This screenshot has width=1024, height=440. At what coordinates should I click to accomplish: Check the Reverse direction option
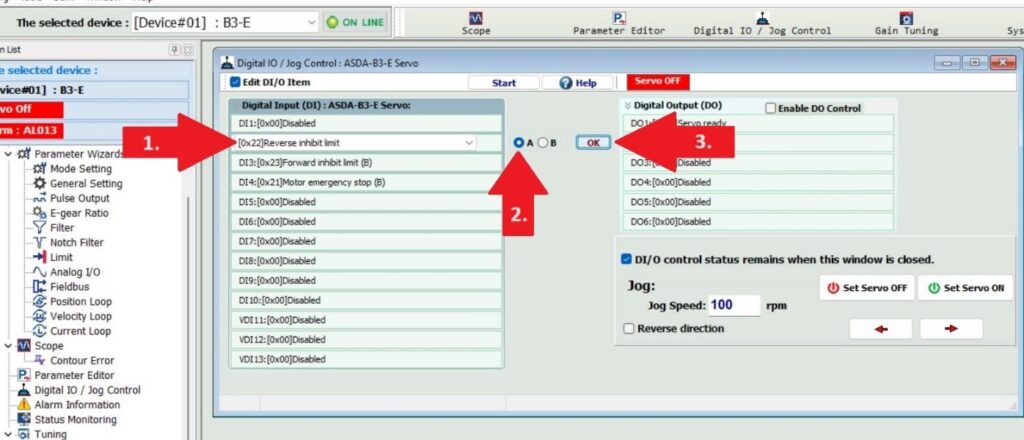pyautogui.click(x=628, y=328)
